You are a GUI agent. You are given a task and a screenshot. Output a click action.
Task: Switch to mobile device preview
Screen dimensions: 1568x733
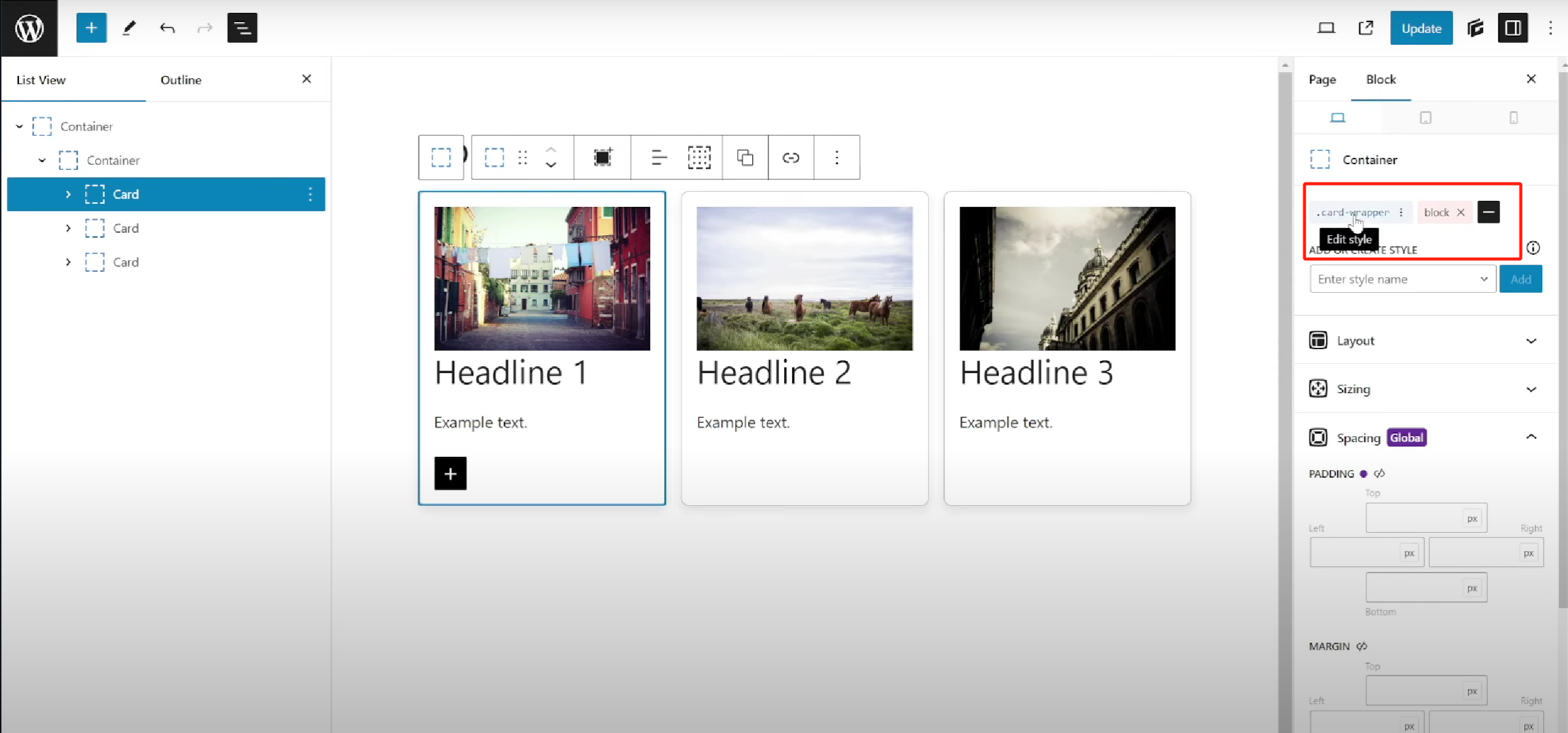(x=1513, y=118)
